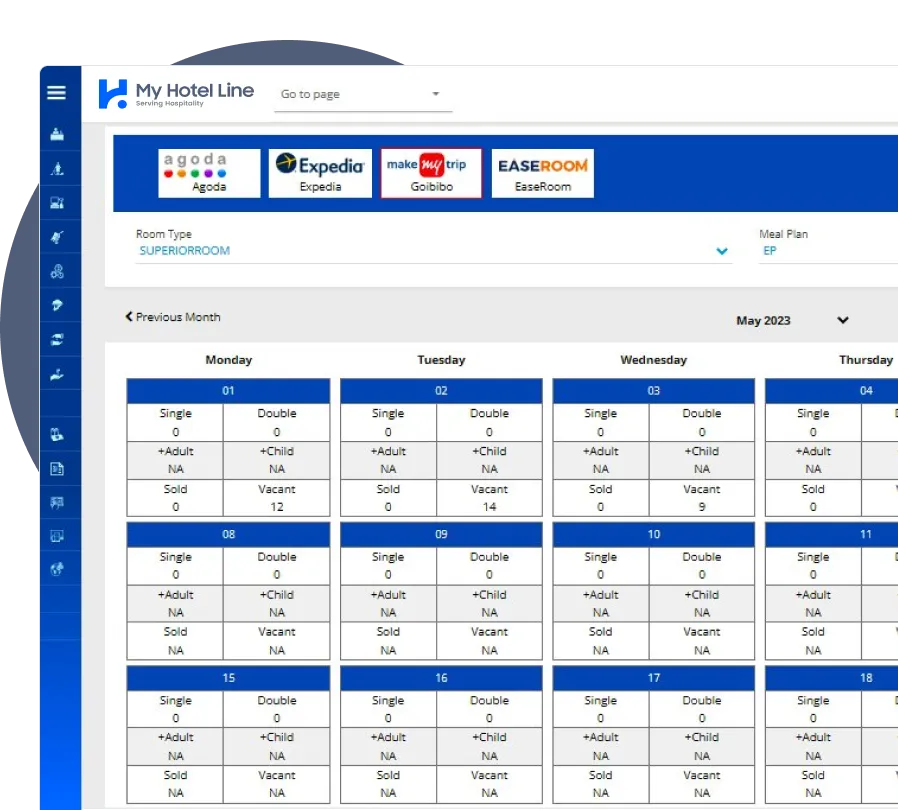Click the My Hotel Line logo
This screenshot has width=898, height=810.
click(x=176, y=91)
